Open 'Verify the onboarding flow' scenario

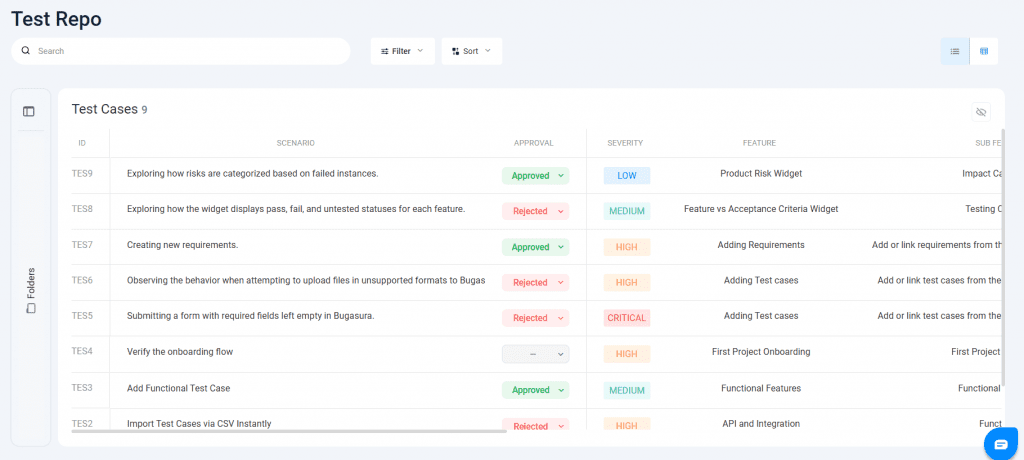180,352
